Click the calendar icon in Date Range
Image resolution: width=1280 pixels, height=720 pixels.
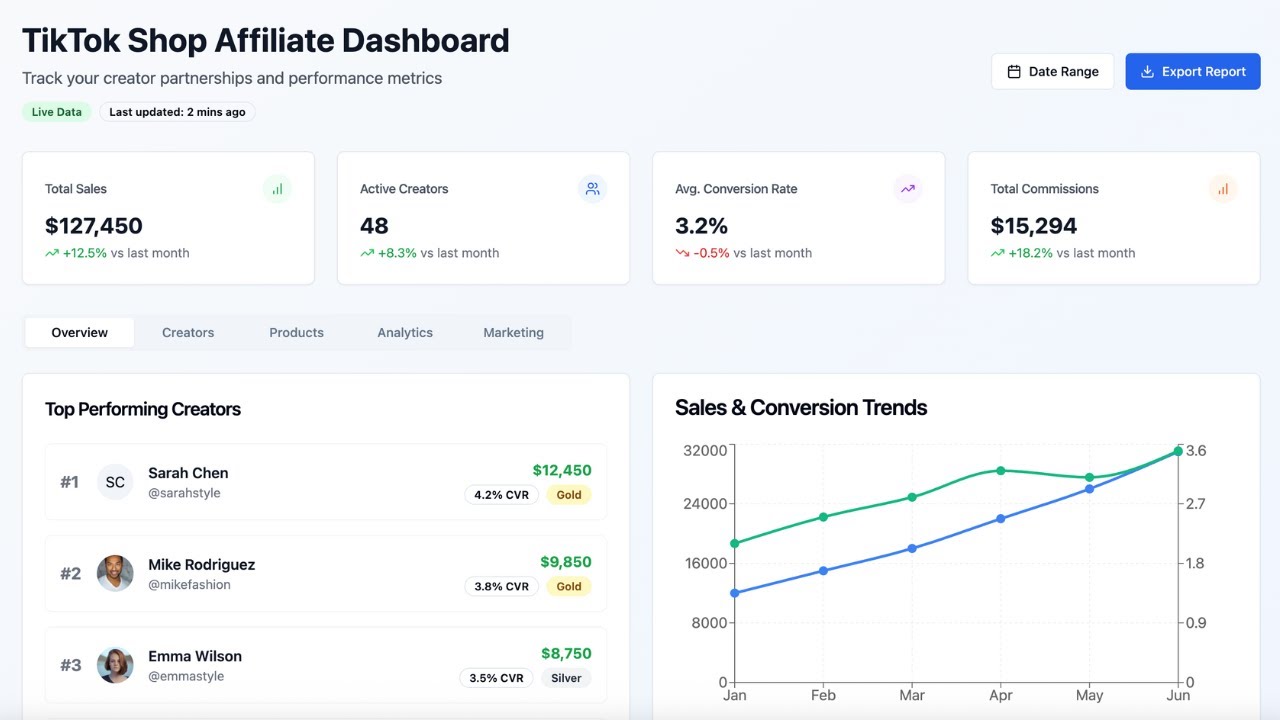[1014, 72]
